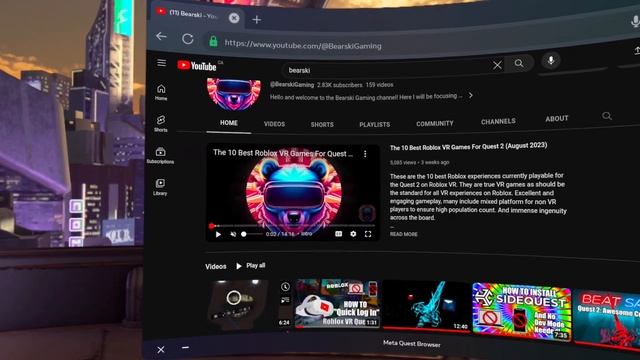Close the Bearski YouTube browser tab
640x360 pixels.
pyautogui.click(x=234, y=18)
